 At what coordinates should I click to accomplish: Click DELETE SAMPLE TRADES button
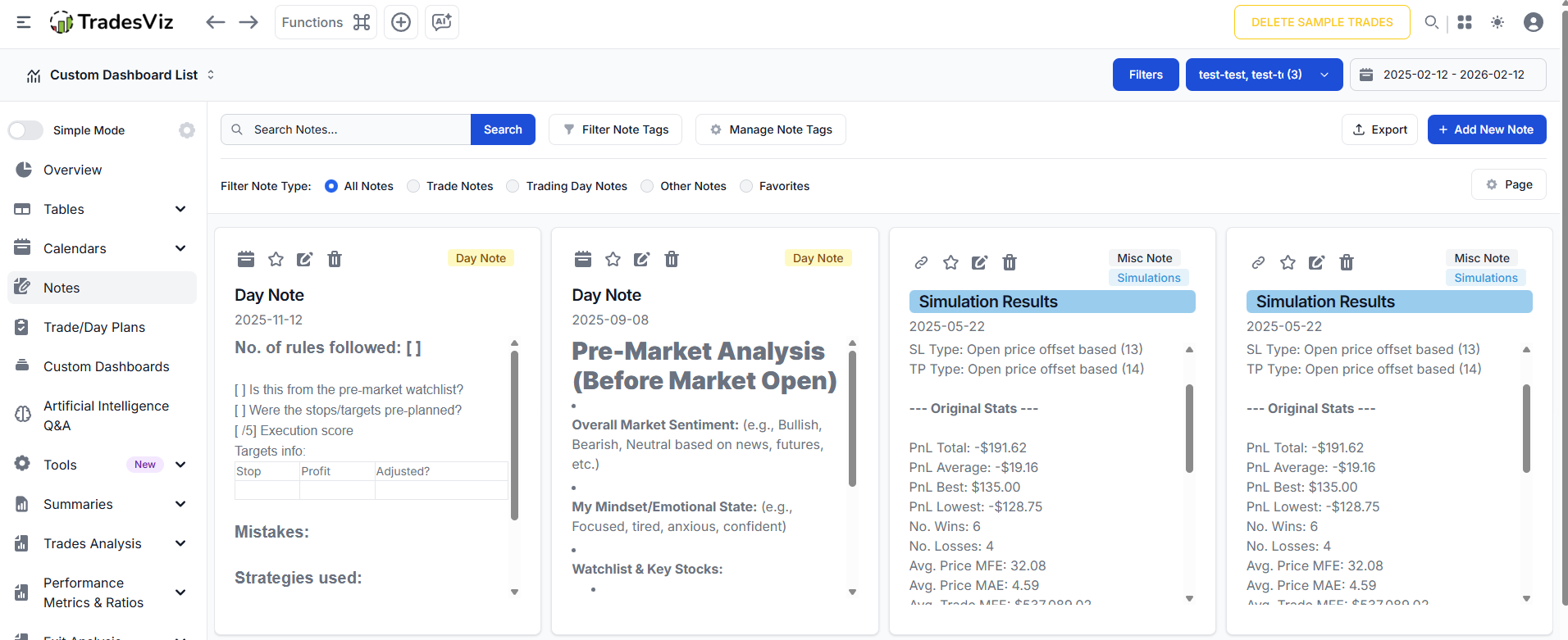point(1322,22)
